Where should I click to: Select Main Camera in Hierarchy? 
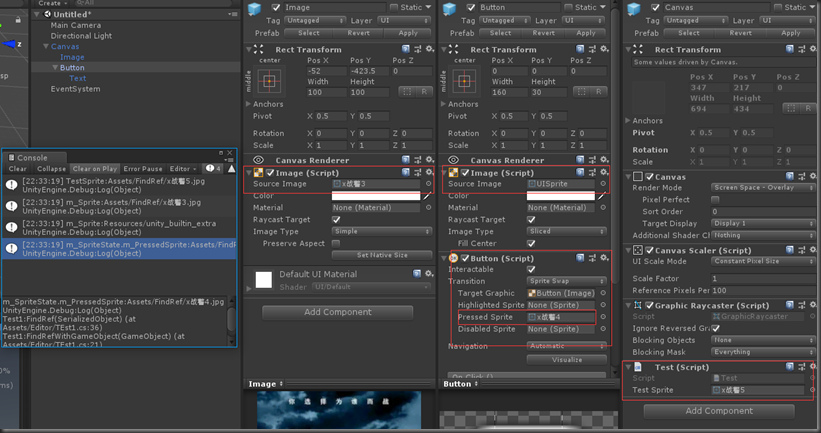(x=76, y=25)
